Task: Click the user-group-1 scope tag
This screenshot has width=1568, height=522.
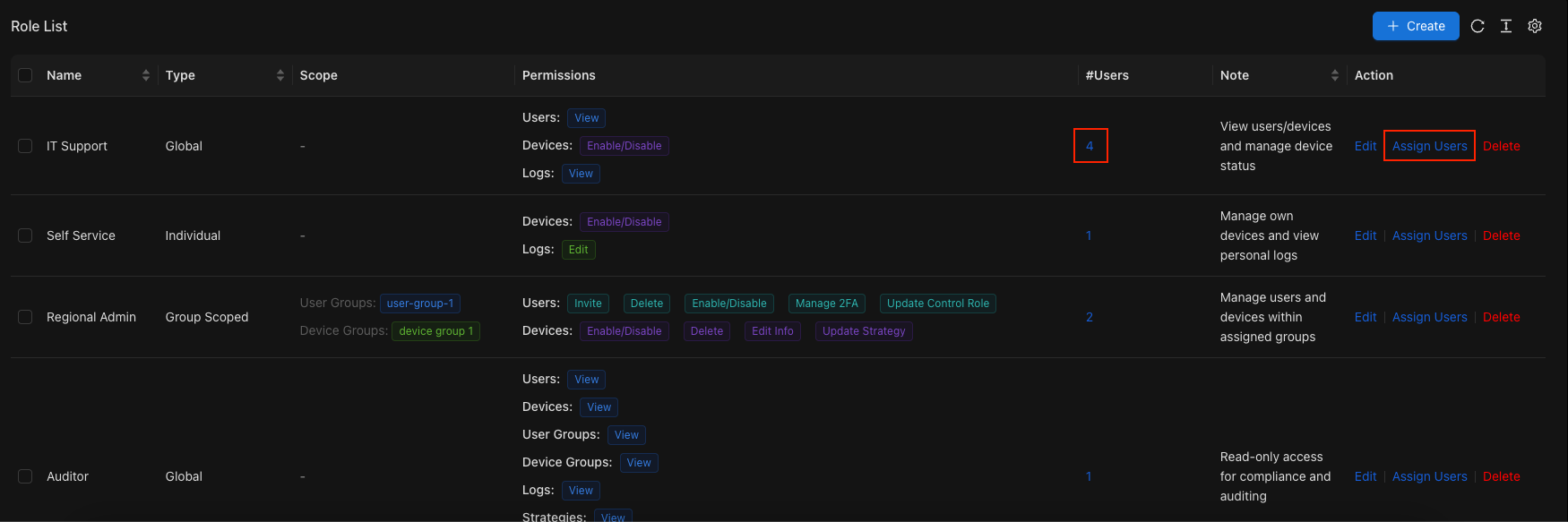Action: 420,304
